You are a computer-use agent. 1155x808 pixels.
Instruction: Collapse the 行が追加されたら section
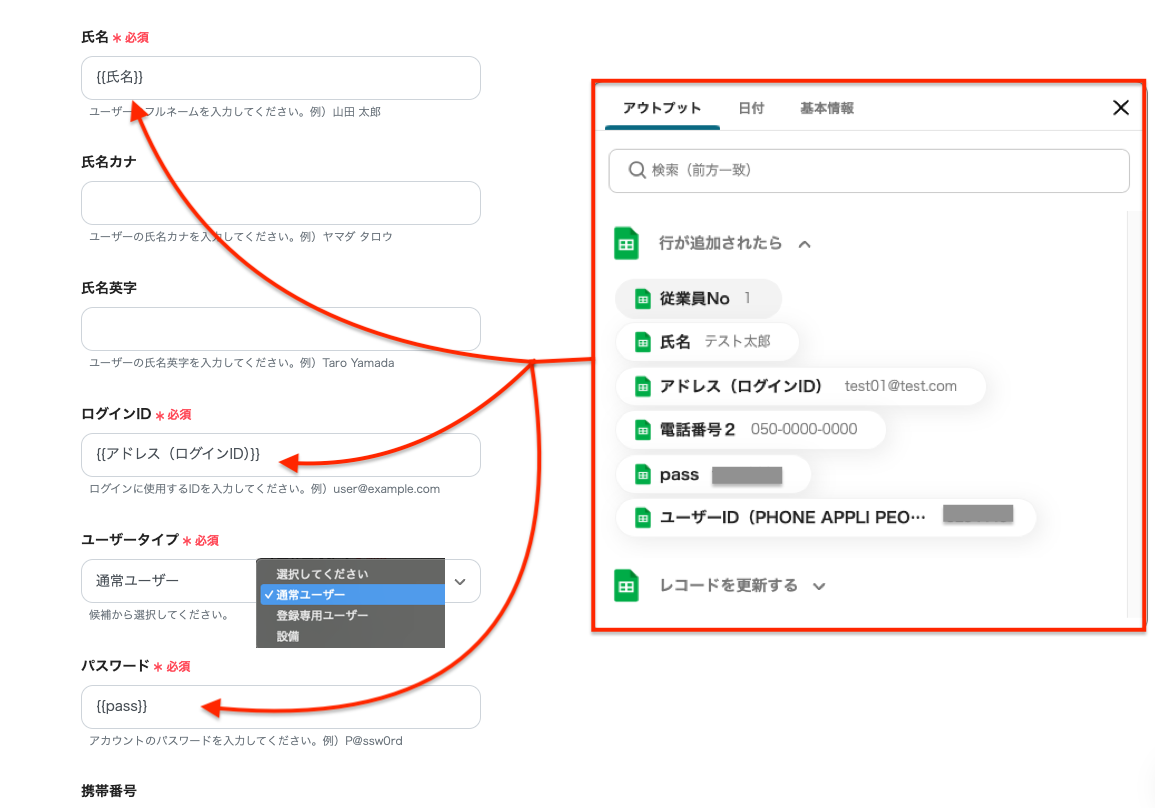point(804,245)
